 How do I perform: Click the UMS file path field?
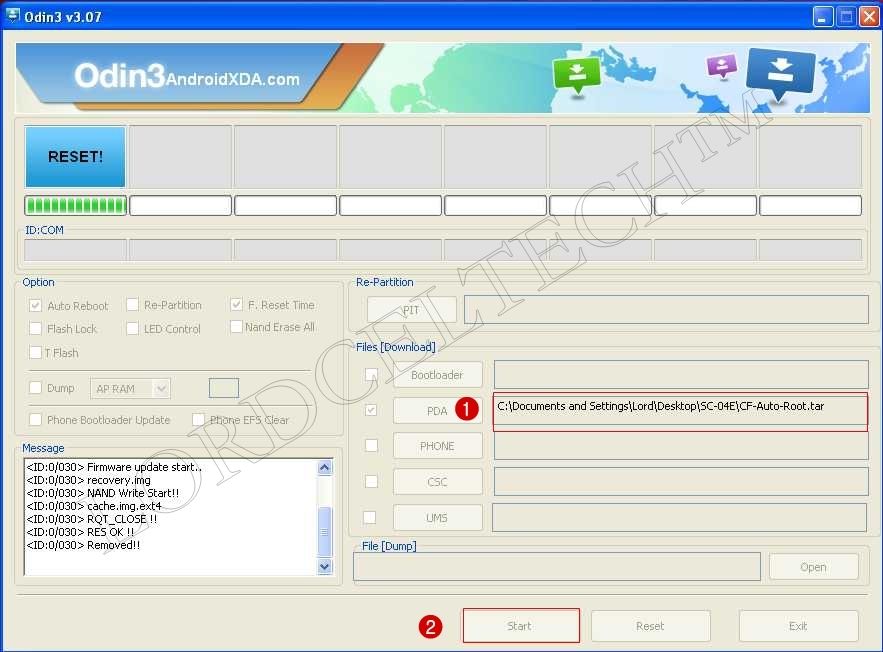pos(679,518)
